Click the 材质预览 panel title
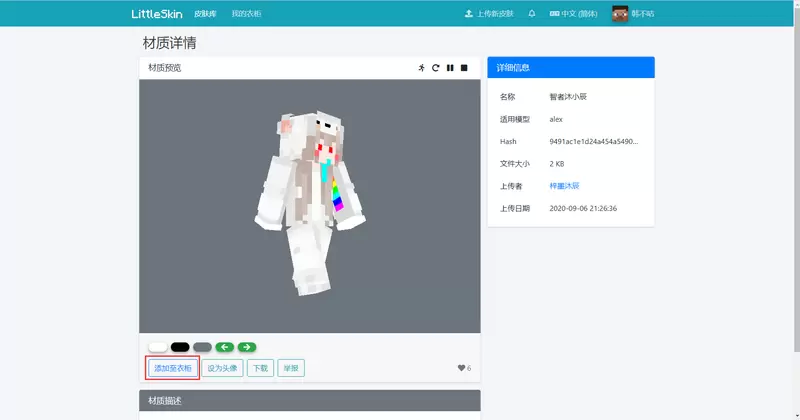 [165, 68]
